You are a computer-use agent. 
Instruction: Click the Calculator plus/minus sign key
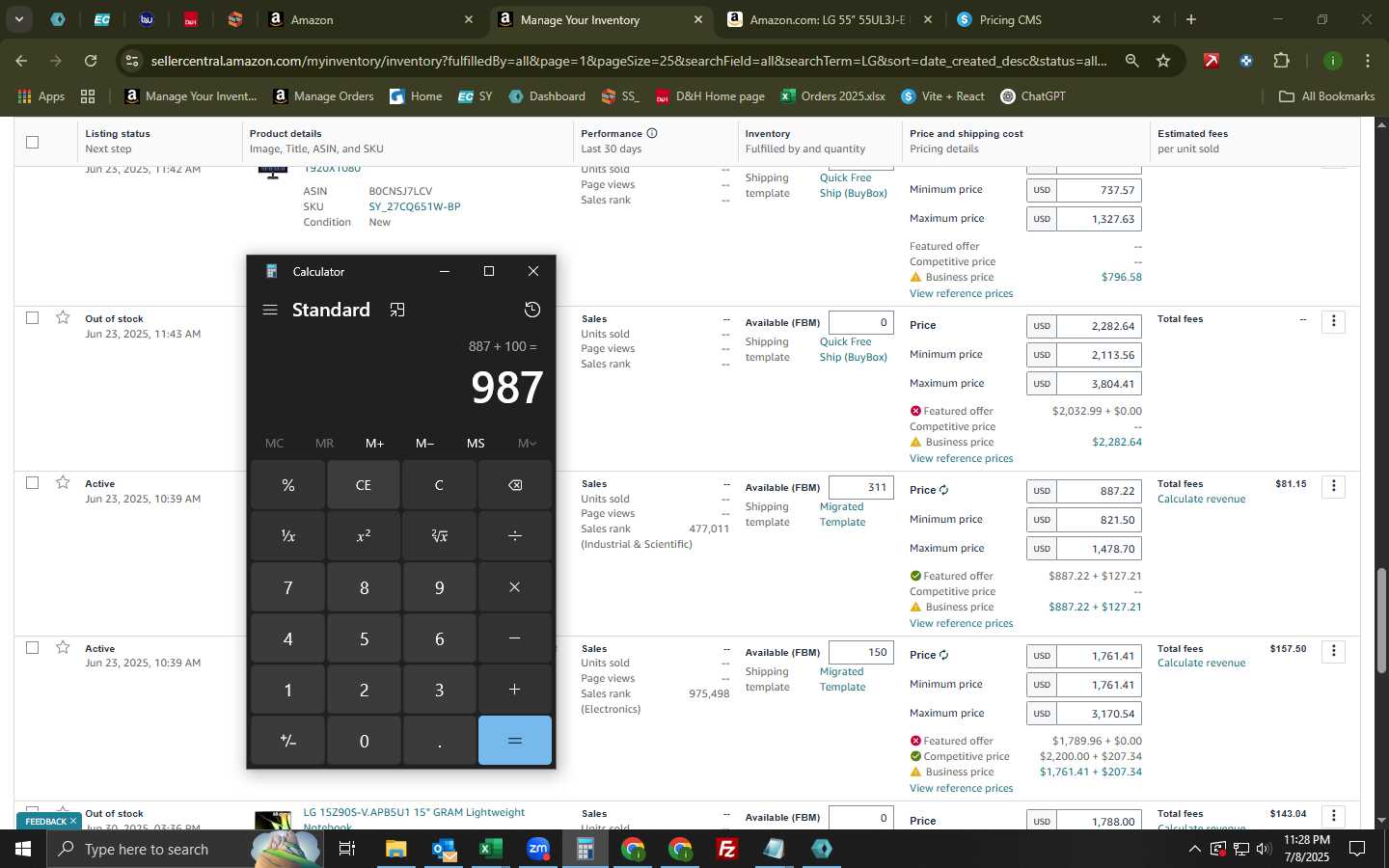[x=287, y=741]
